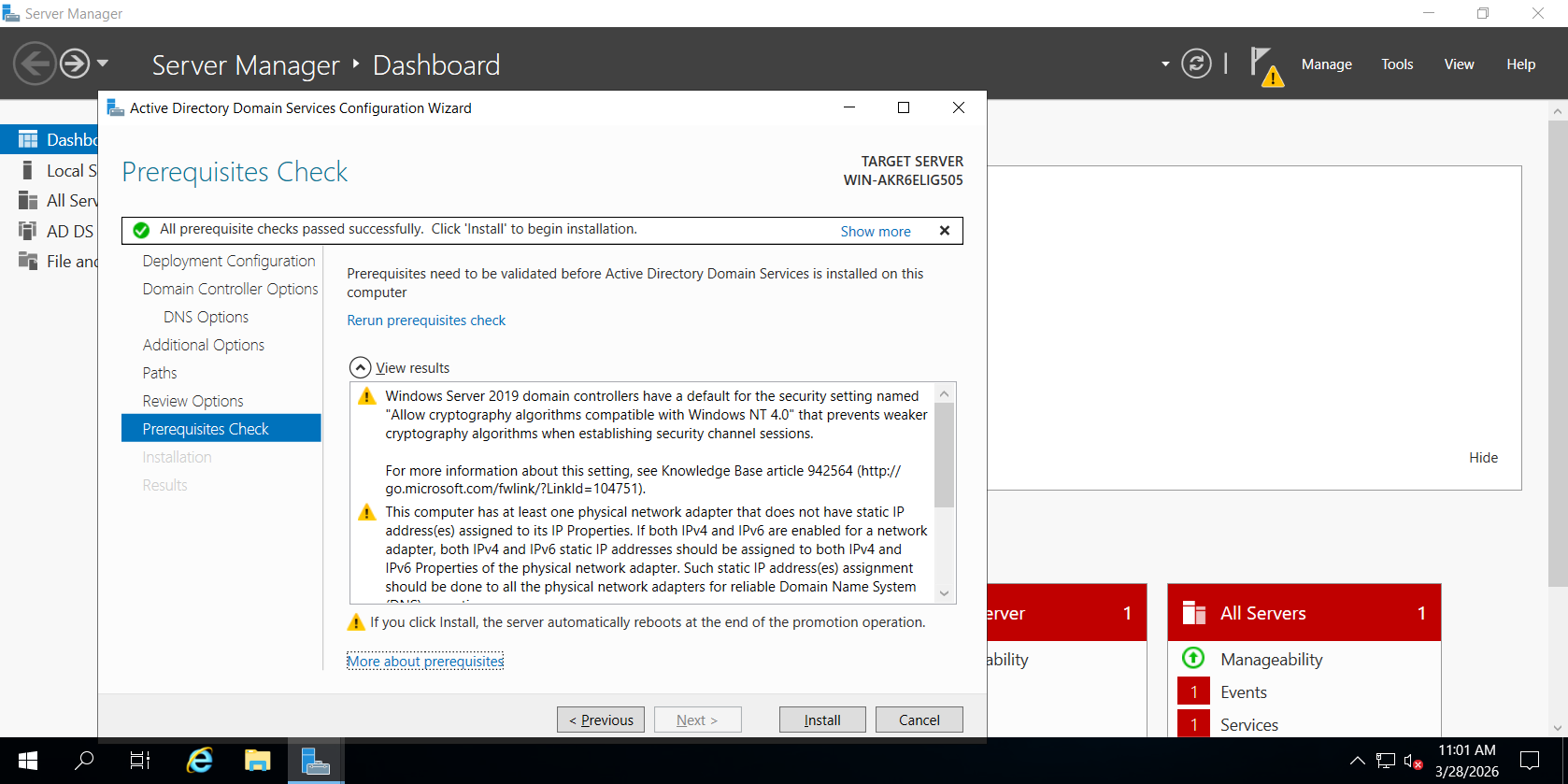
Task: Show hidden system tray icons
Action: (x=1357, y=761)
